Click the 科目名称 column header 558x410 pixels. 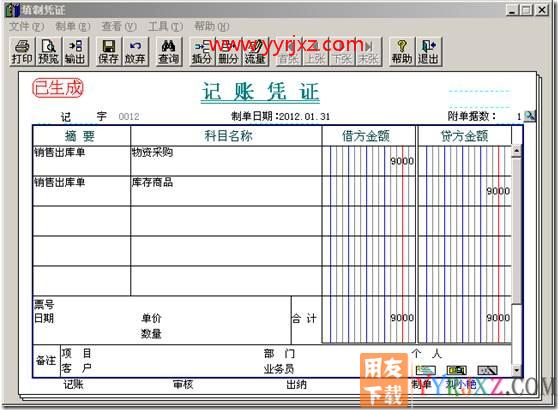(x=226, y=136)
